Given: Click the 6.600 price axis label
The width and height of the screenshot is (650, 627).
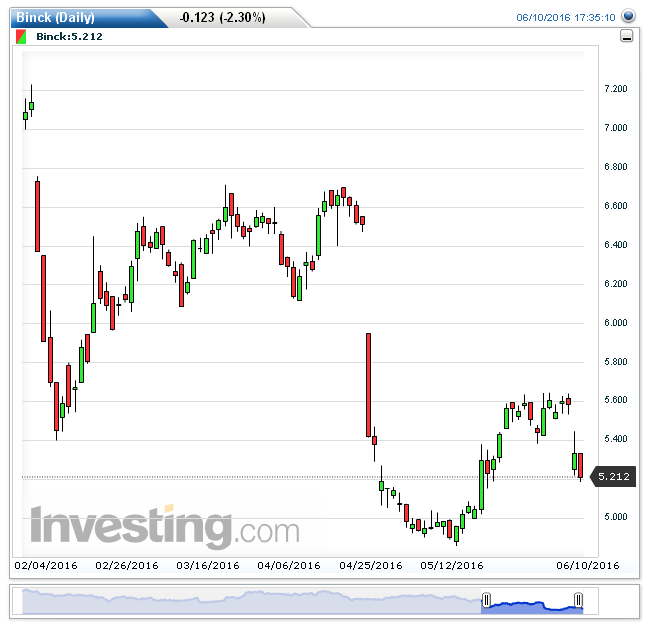Looking at the screenshot, I should coord(616,206).
